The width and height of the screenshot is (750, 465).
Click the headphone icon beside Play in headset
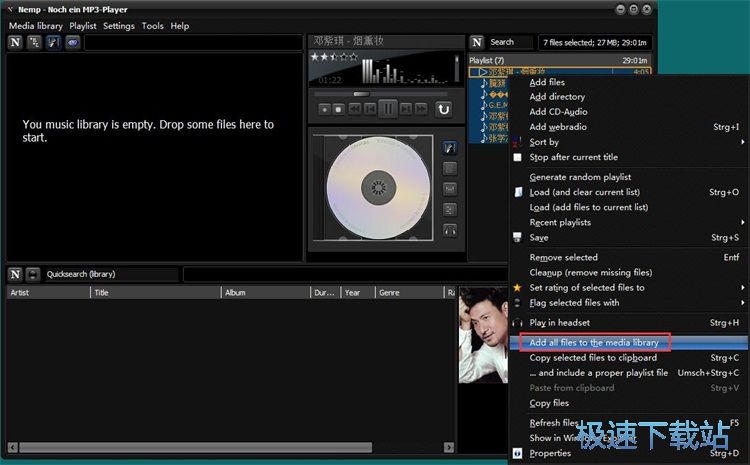click(x=517, y=323)
